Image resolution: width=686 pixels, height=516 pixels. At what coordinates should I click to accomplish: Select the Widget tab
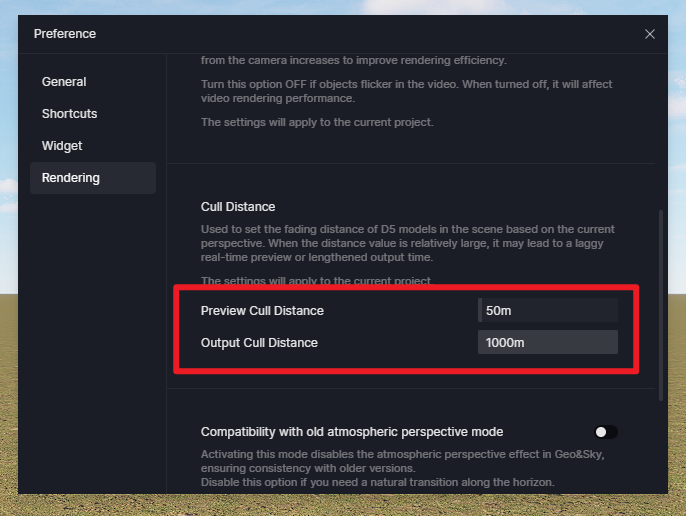[x=62, y=146]
